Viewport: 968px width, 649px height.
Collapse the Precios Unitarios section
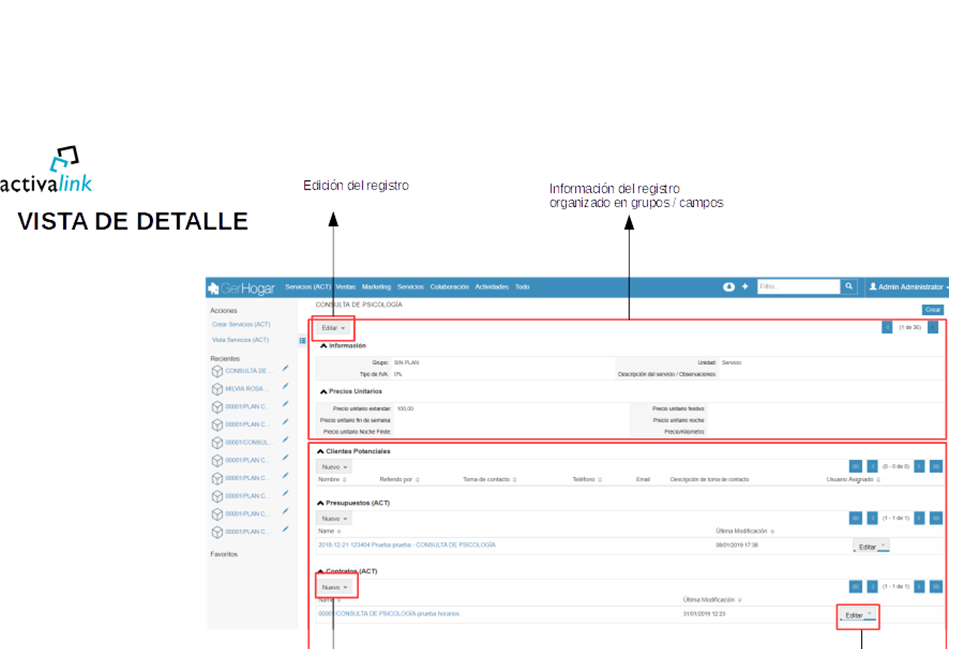tap(351, 391)
